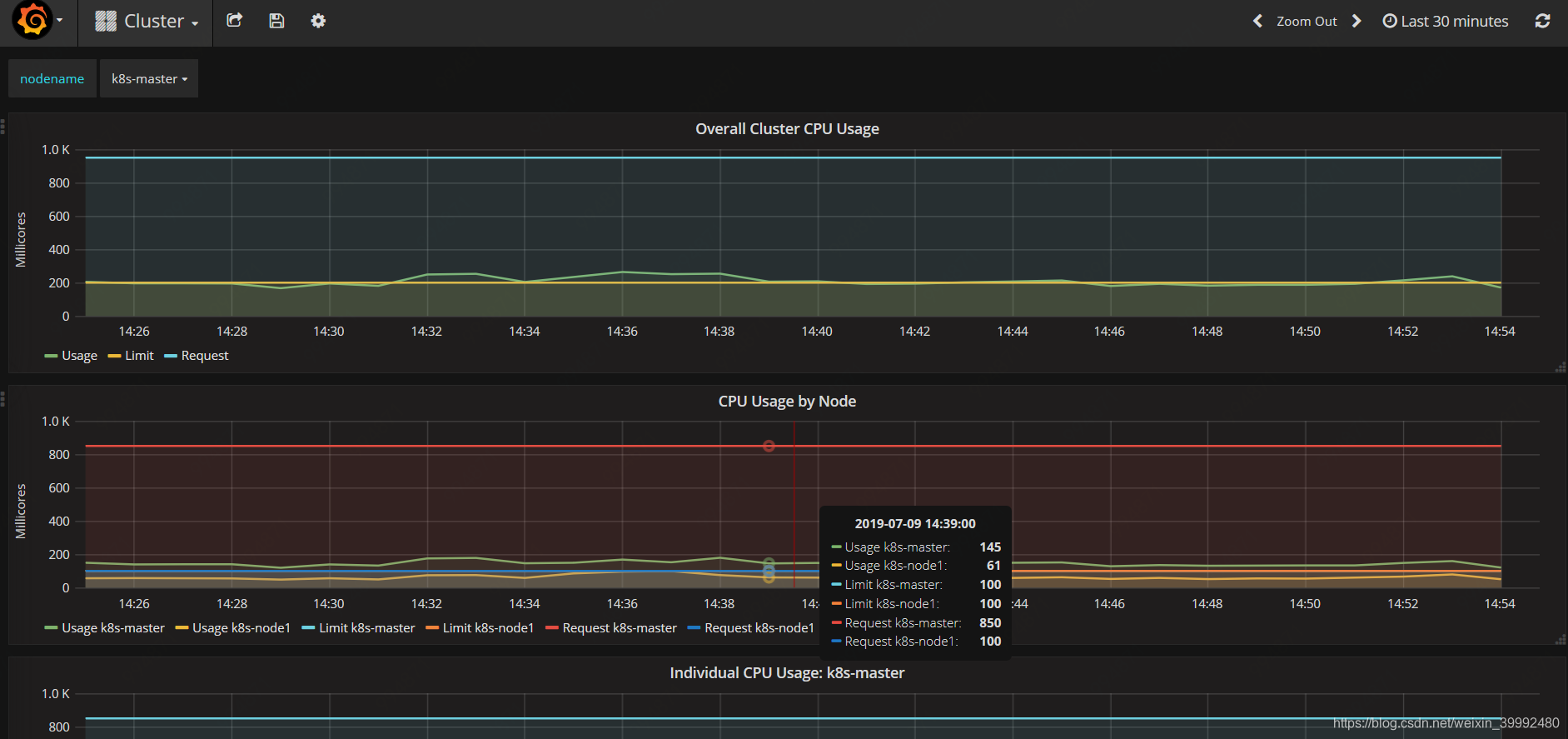Image resolution: width=1568 pixels, height=739 pixels.
Task: Open Individual CPU Usage: k8s-master panel title menu
Action: (x=787, y=673)
